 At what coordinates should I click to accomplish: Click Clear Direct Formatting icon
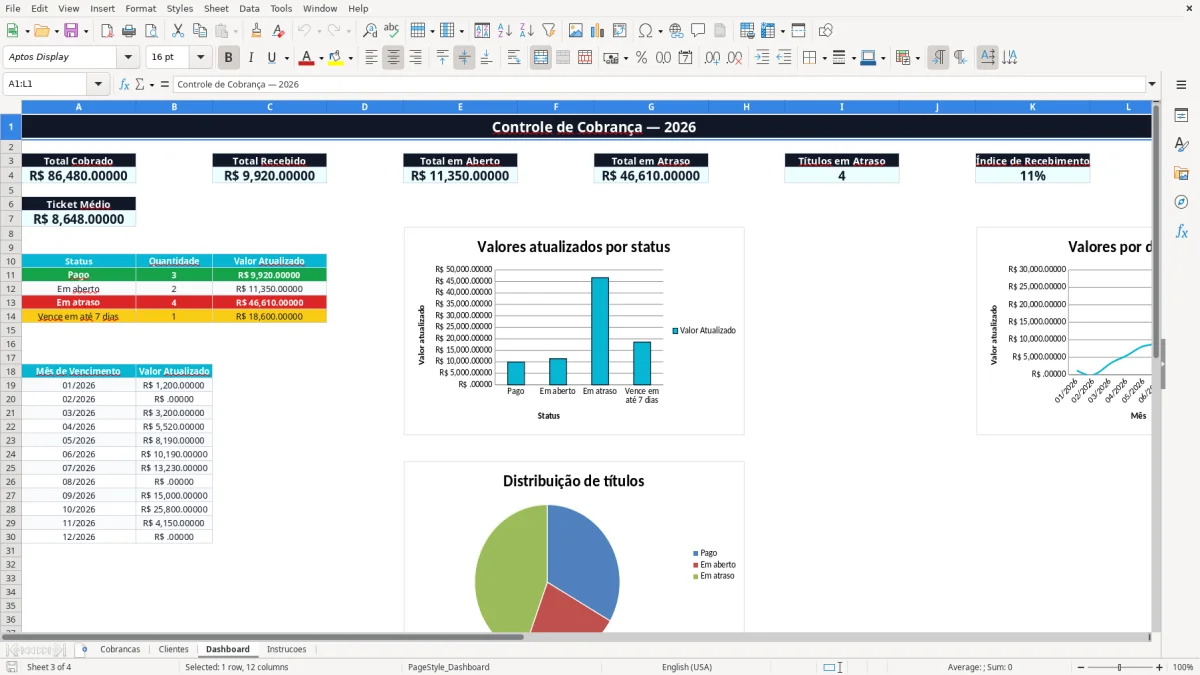point(278,31)
